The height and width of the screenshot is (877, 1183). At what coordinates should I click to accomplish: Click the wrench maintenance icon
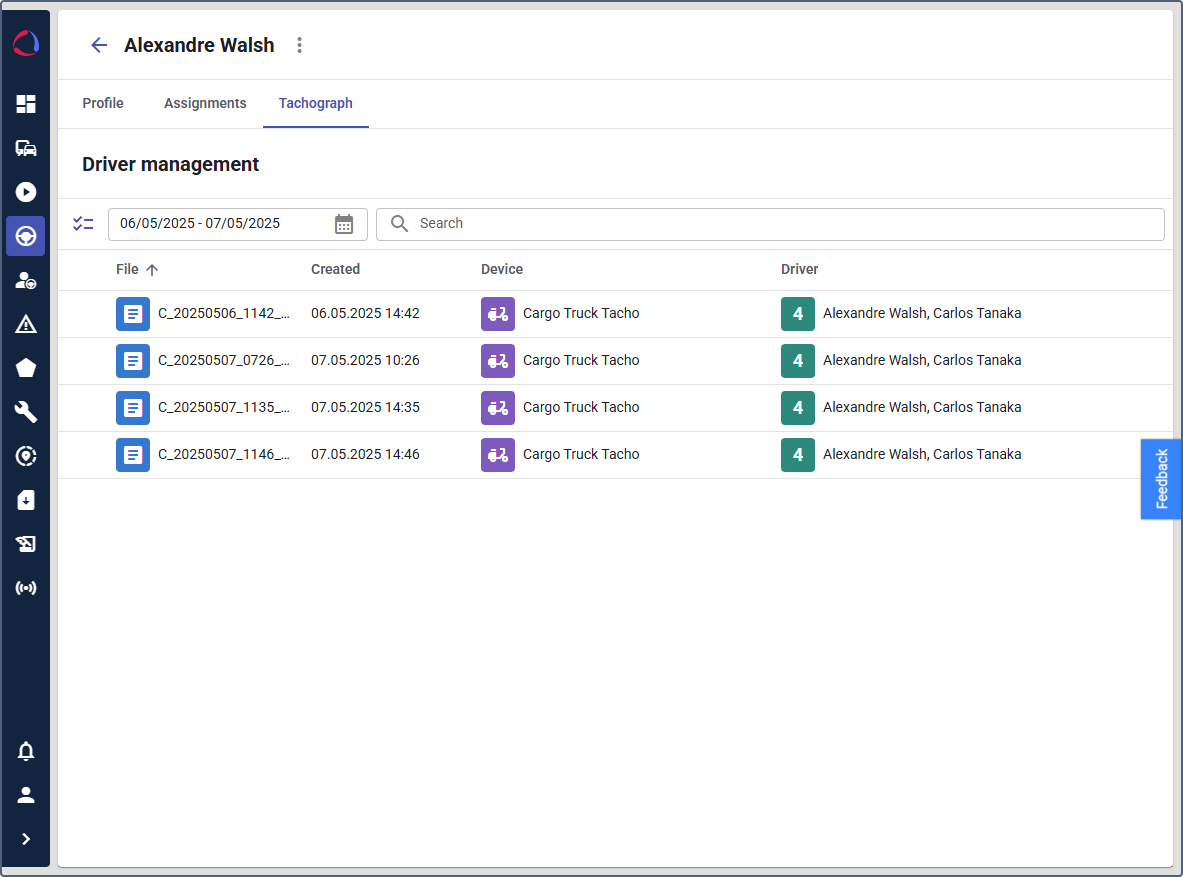26,412
